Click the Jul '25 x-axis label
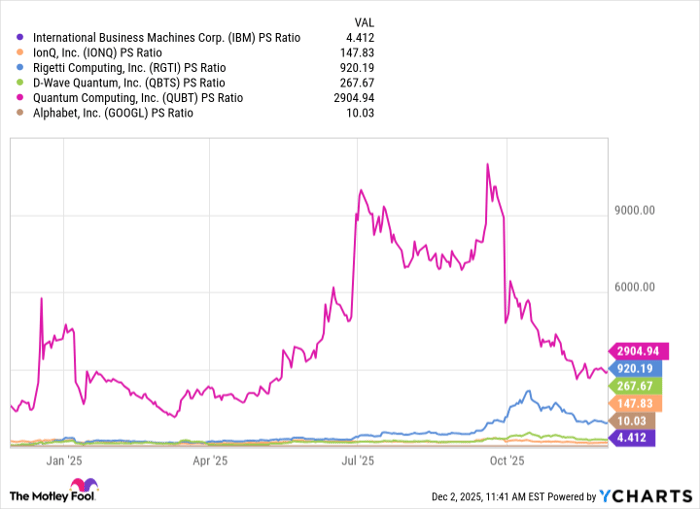 pyautogui.click(x=358, y=461)
